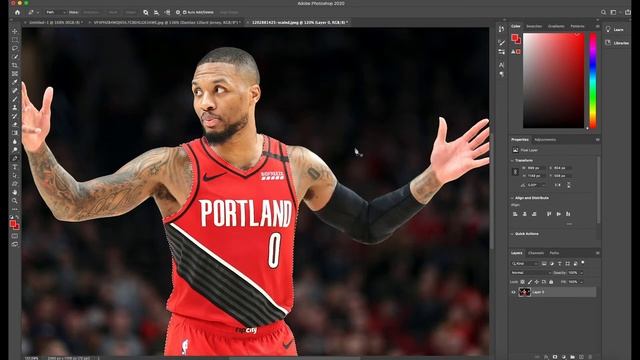
Task: Select the Eyedropper tool
Action: pyautogui.click(x=15, y=82)
